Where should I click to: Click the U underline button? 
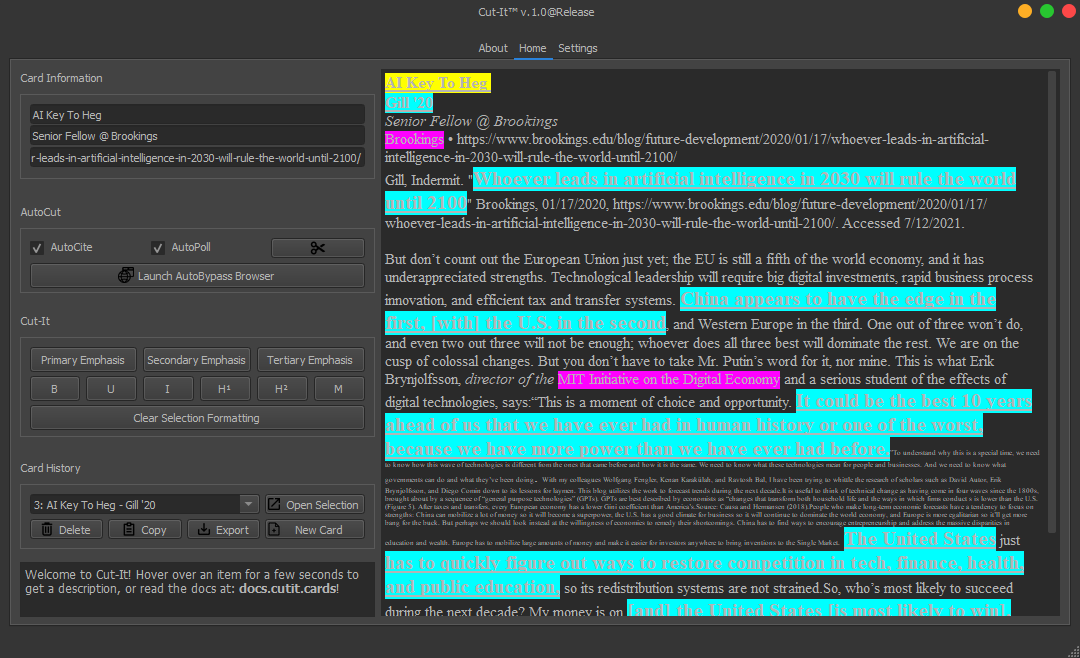click(x=111, y=389)
